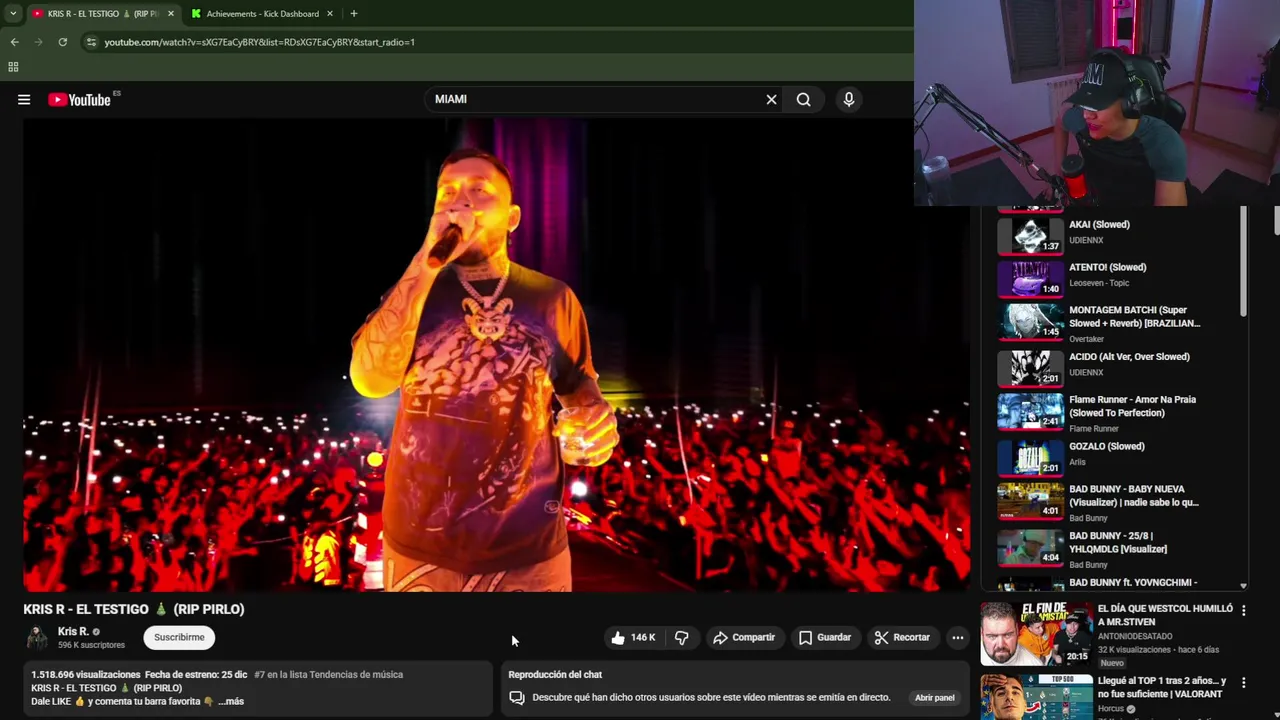This screenshot has width=1280, height=720.
Task: Select MONTAGEM BATCHI playlist thumbnail
Action: click(x=1030, y=322)
